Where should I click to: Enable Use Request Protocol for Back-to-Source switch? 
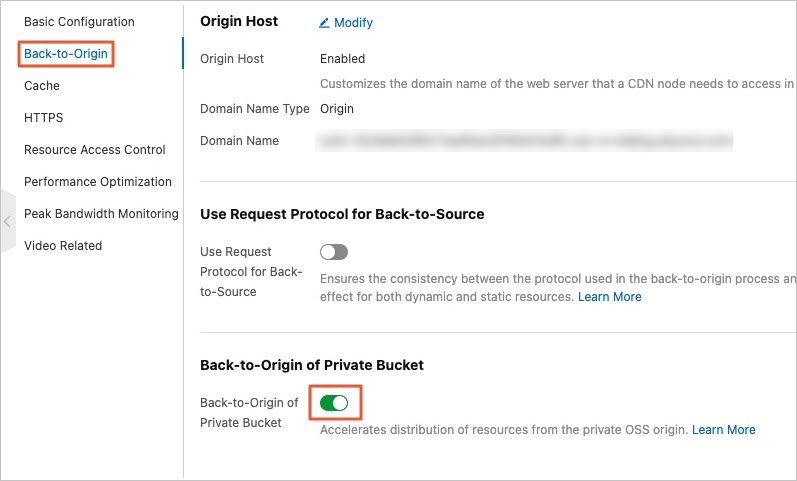tap(334, 252)
